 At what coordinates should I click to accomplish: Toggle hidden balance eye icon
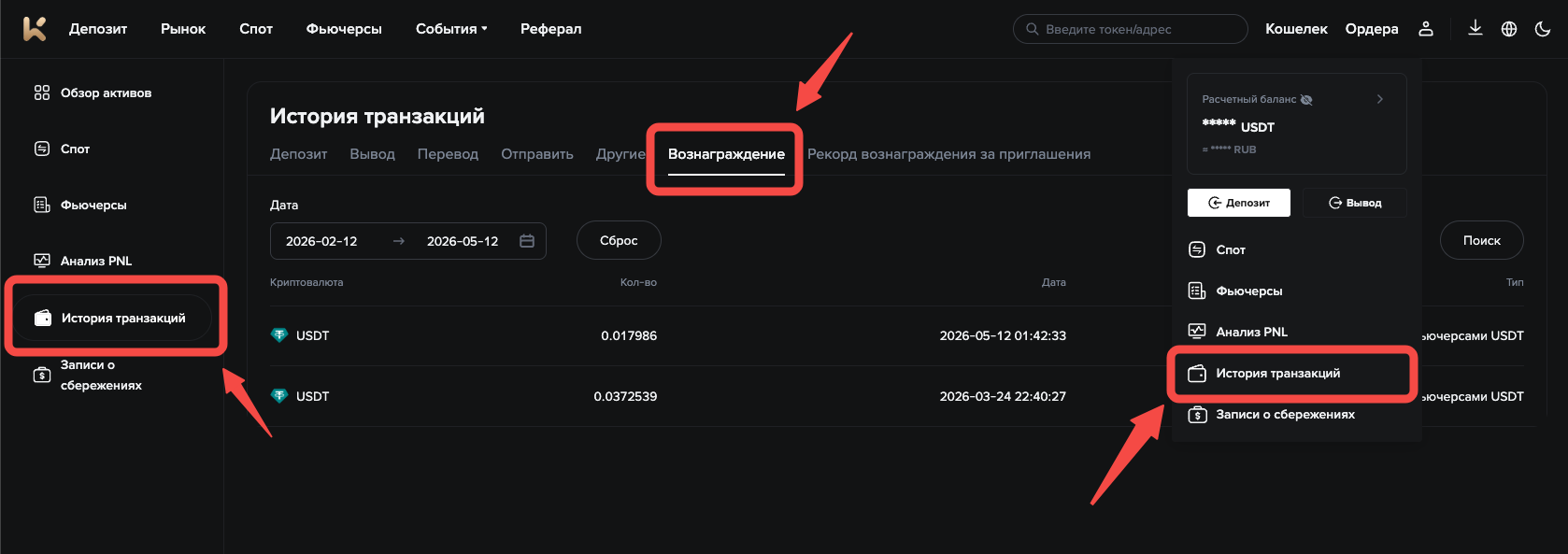click(1306, 100)
